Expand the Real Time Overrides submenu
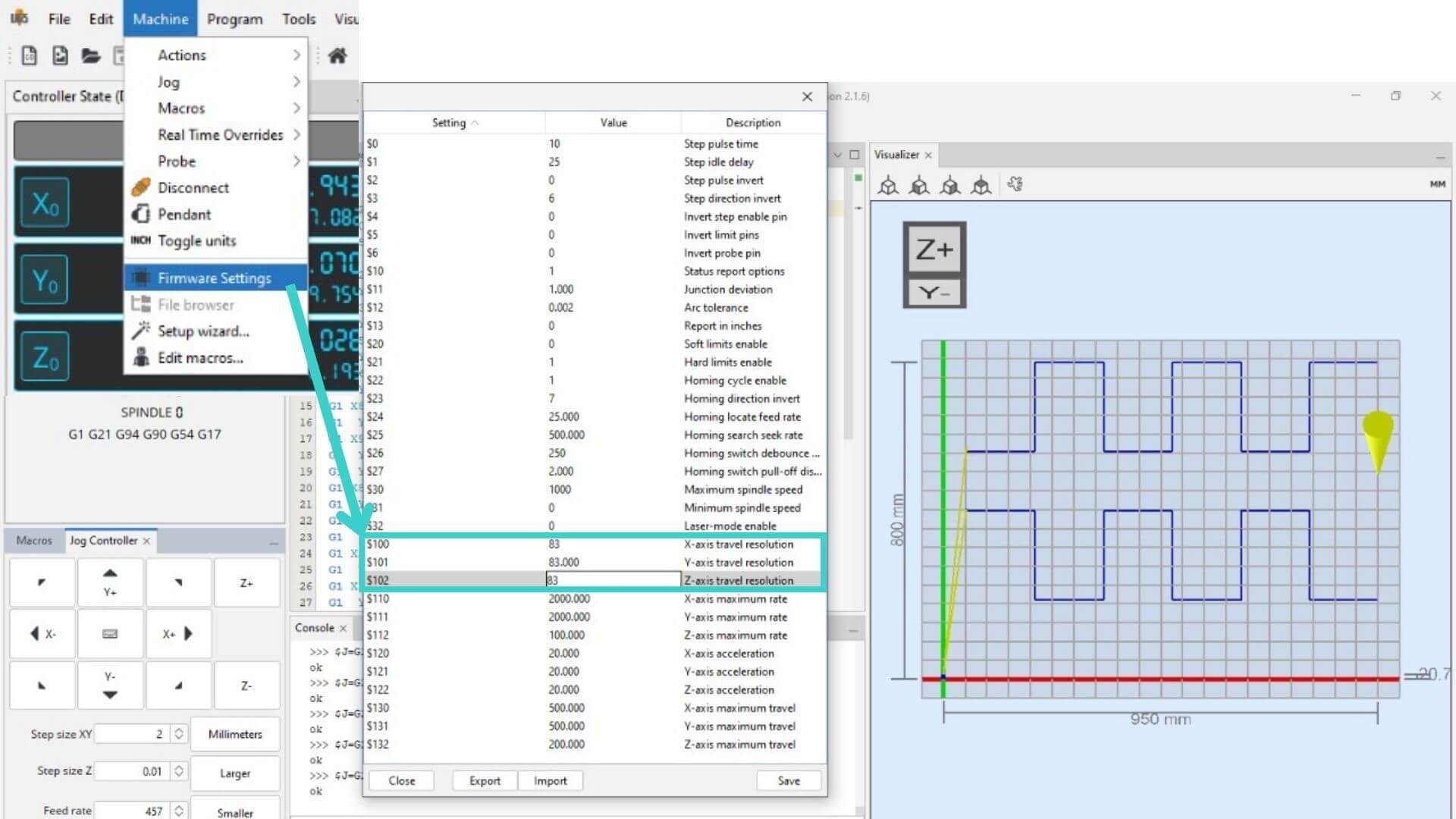 coord(220,134)
